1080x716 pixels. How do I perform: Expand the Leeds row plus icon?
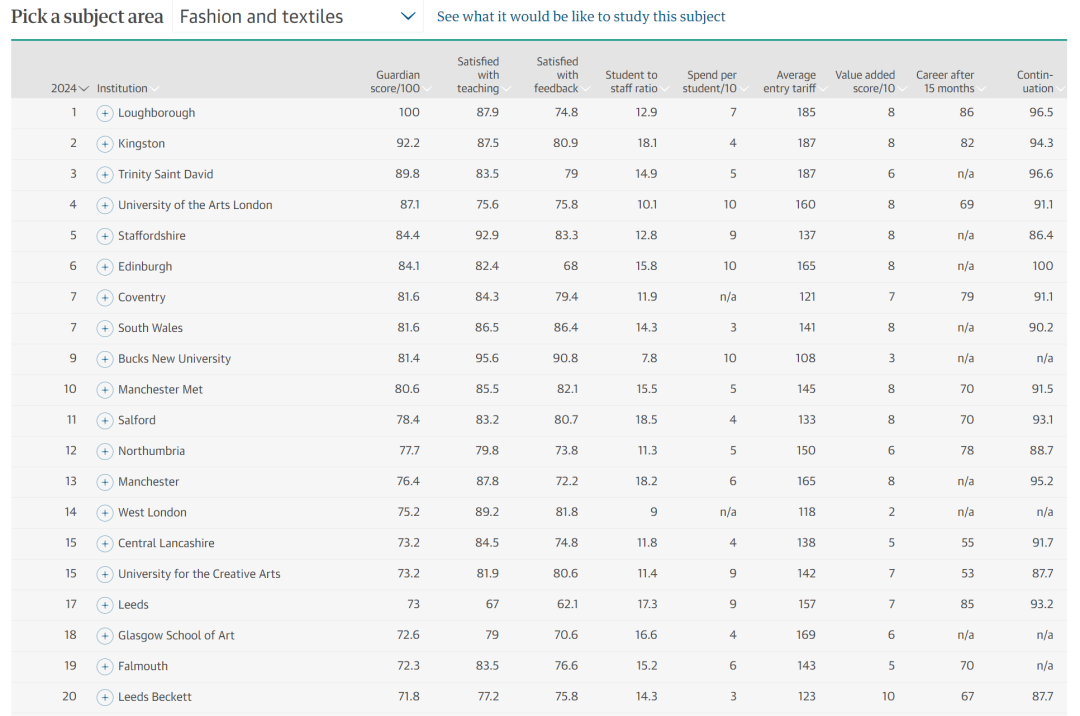point(105,605)
